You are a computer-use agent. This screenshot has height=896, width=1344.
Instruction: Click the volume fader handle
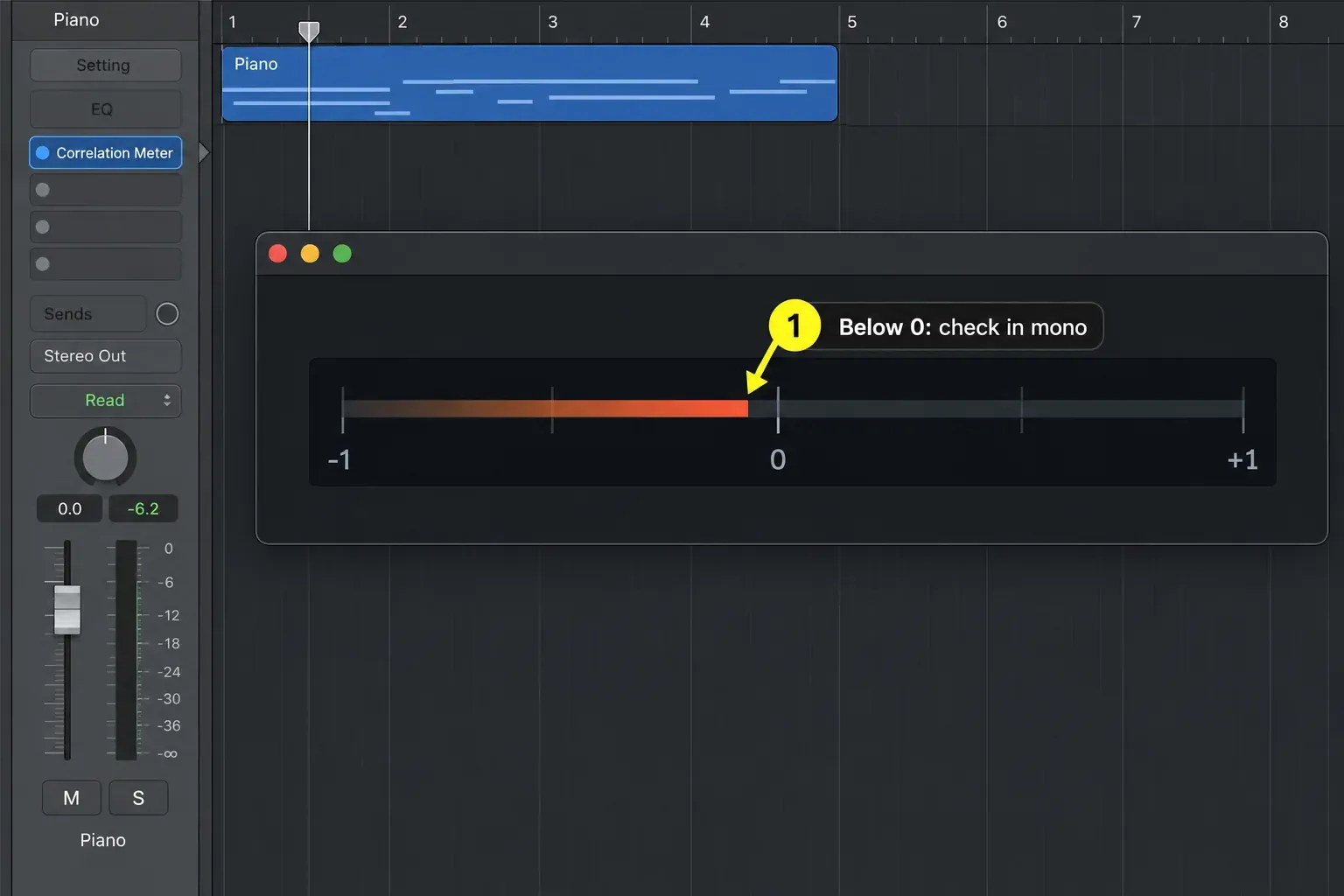(67, 609)
